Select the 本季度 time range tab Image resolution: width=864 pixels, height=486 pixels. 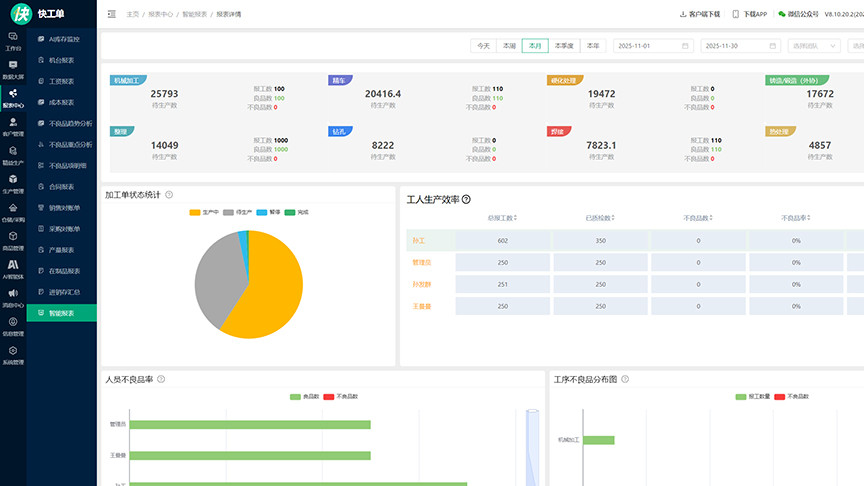564,46
